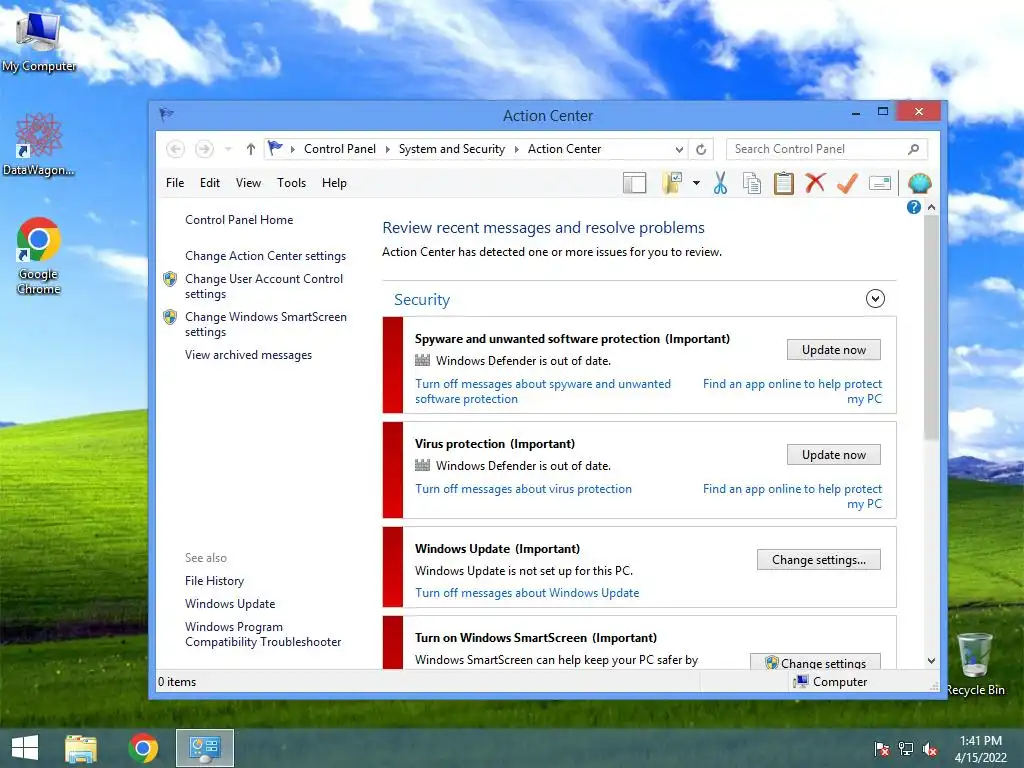
Task: Click the Forward navigation arrow
Action: (204, 149)
